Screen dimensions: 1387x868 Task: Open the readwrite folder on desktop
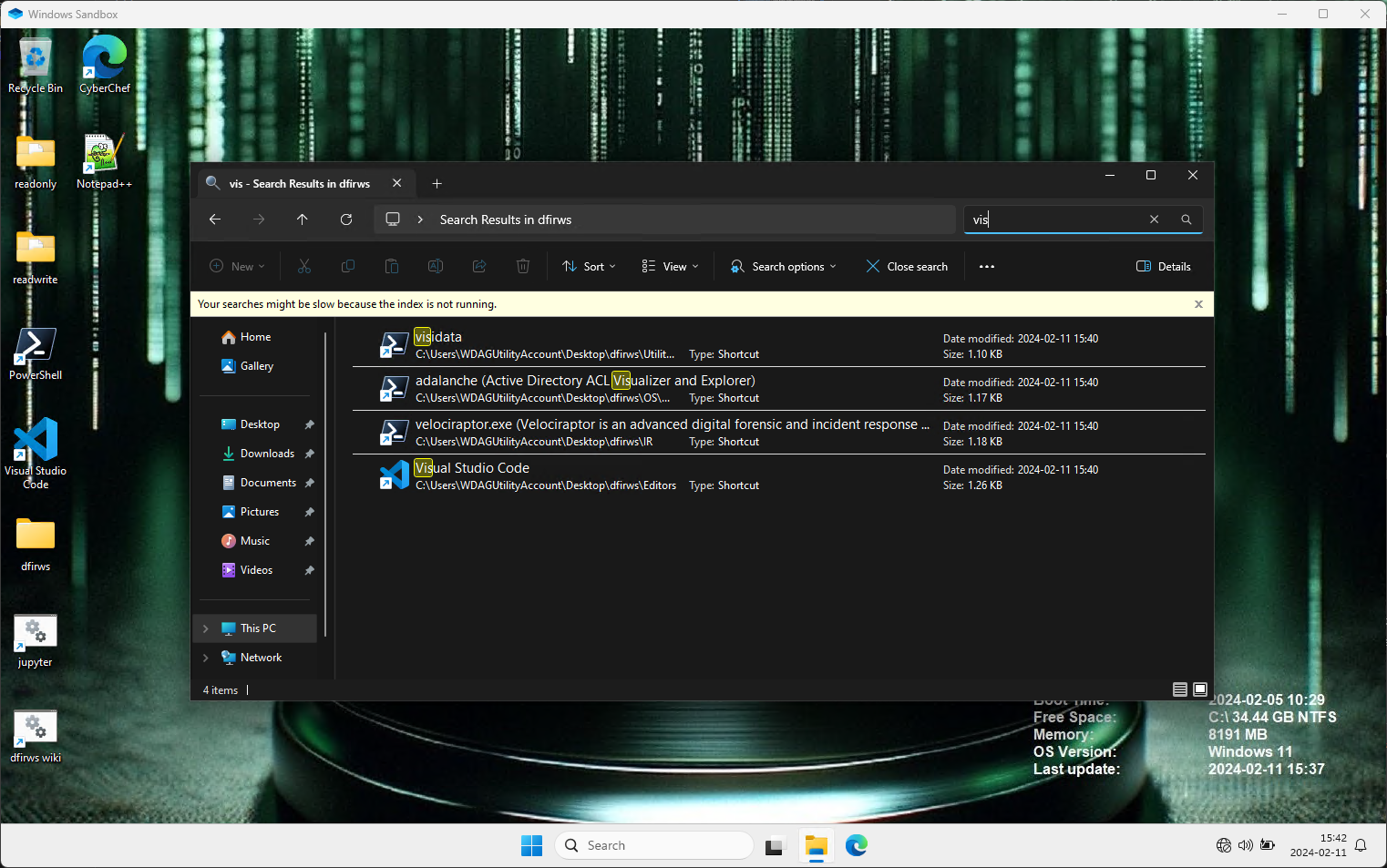(36, 257)
